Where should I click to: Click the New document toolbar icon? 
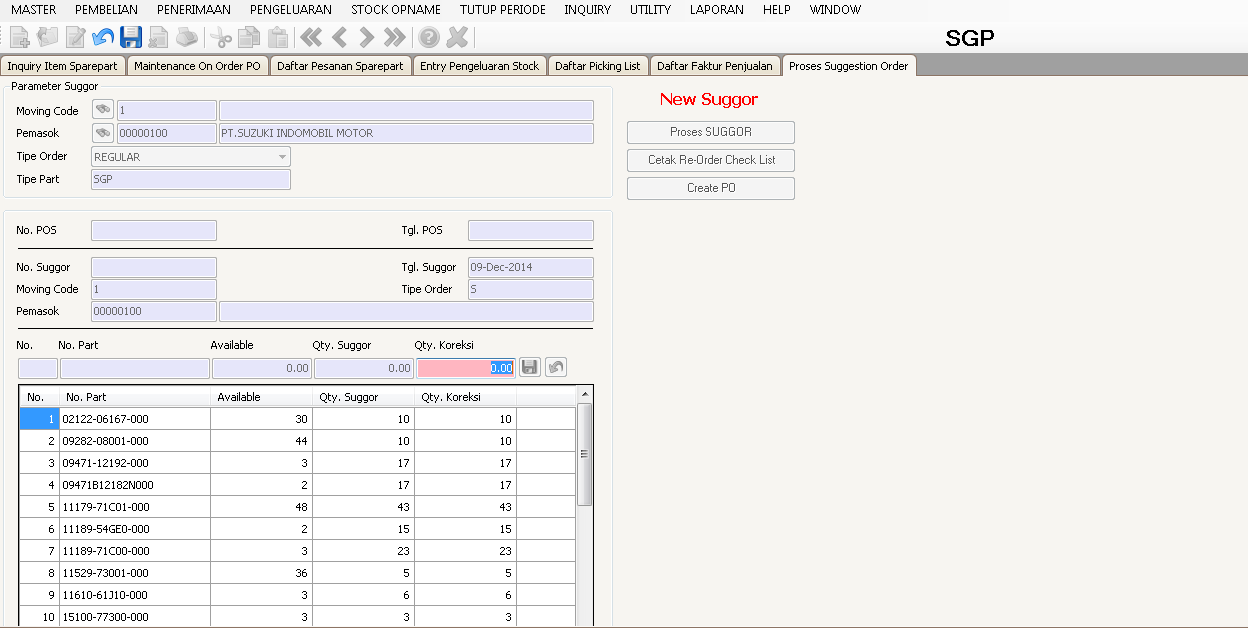tap(20, 38)
